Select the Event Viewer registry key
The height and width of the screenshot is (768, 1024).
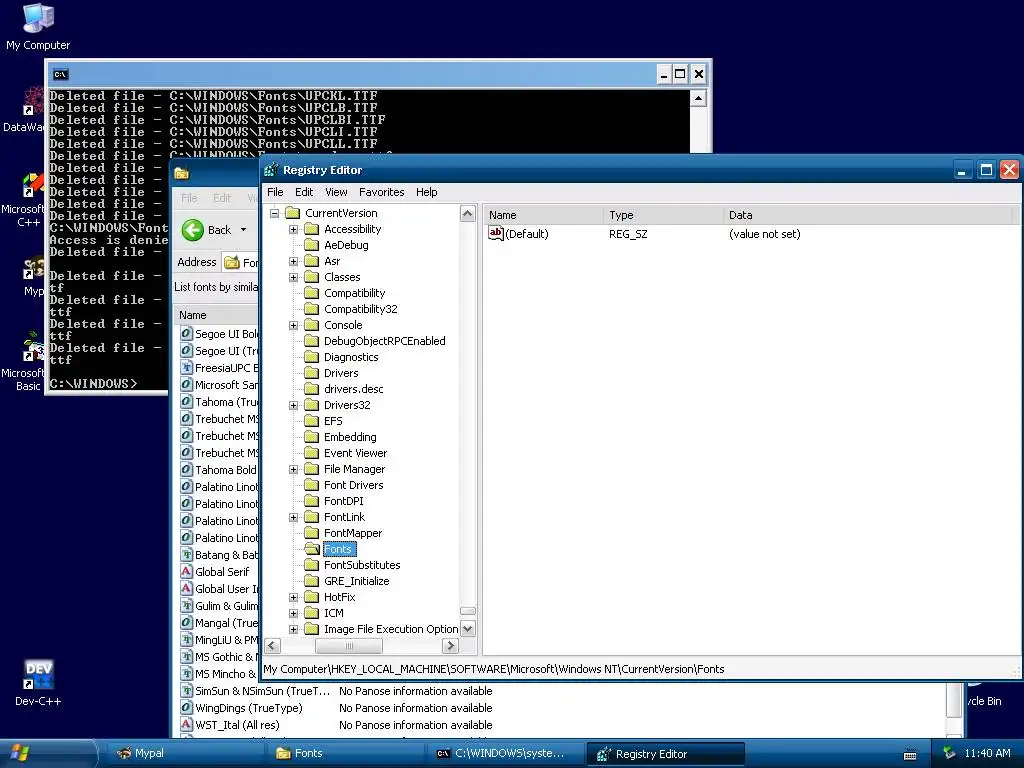[355, 453]
